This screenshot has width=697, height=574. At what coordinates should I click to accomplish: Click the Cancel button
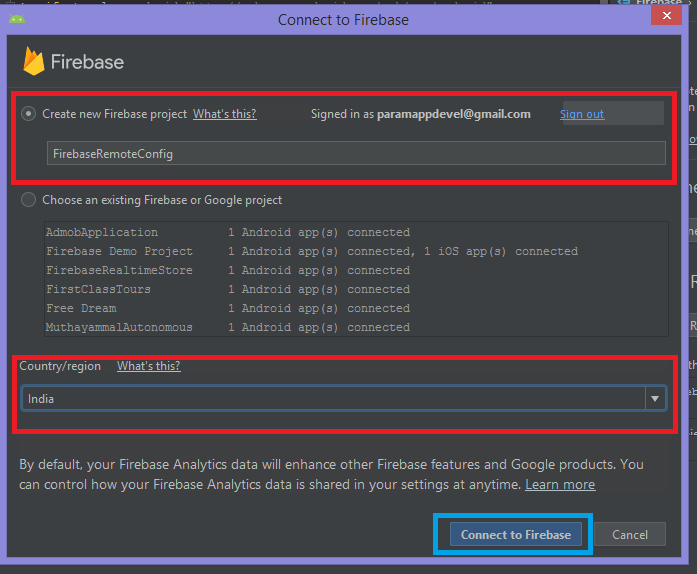coord(630,534)
